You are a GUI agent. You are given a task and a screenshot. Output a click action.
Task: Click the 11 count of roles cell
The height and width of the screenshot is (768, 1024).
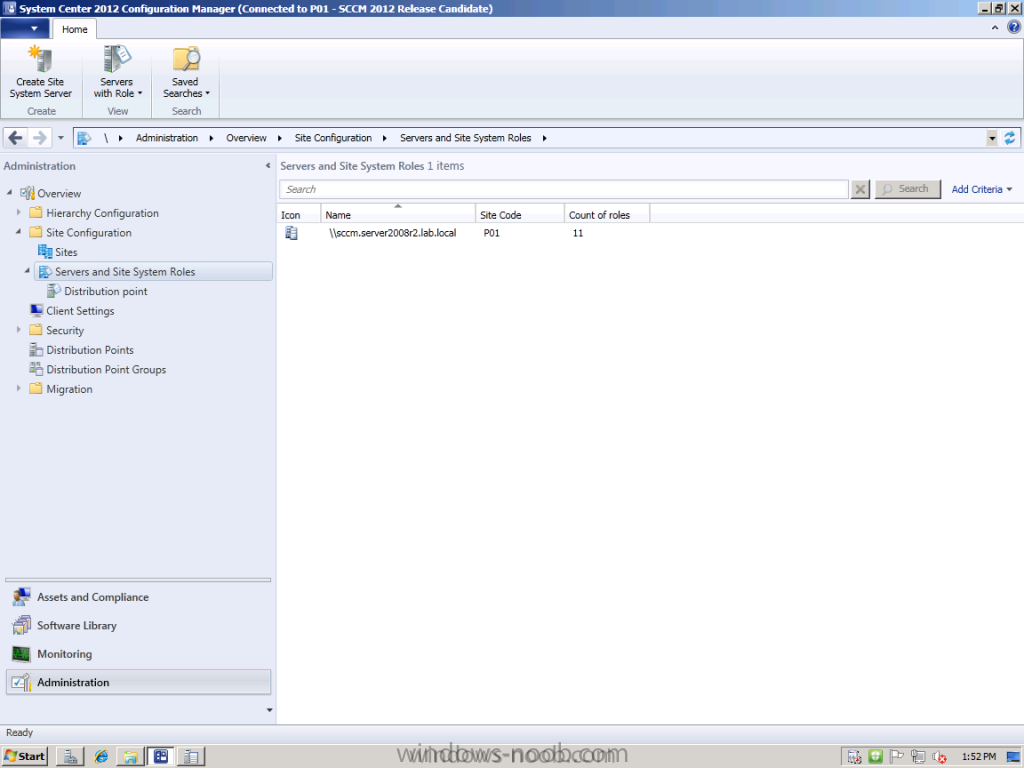(x=578, y=233)
